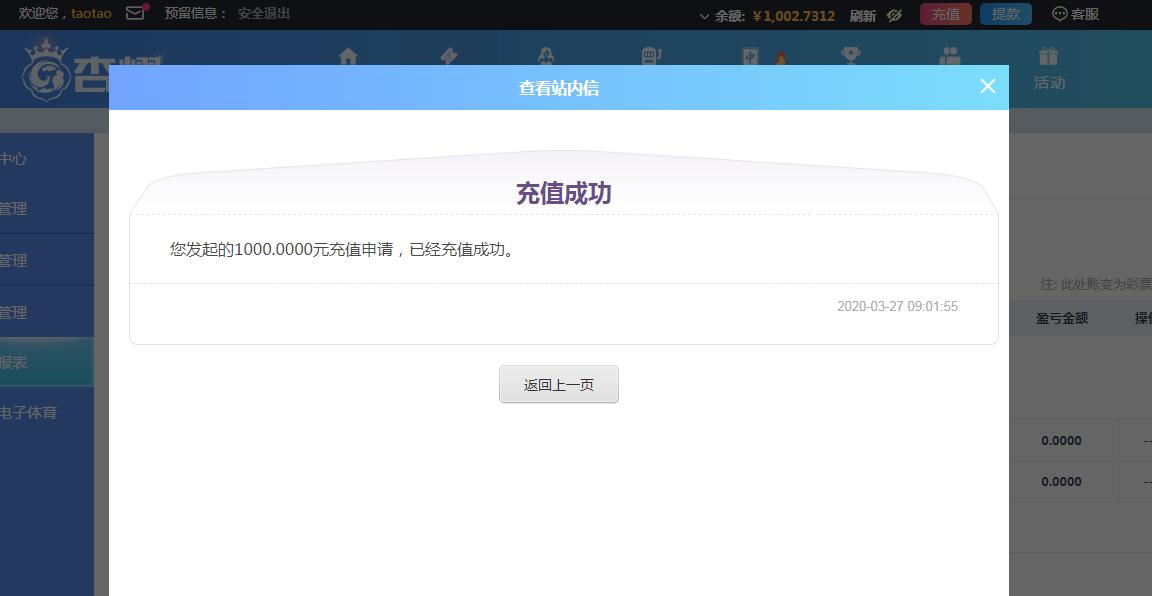
Task: Close the 查看站内信 dialog
Action: click(987, 86)
